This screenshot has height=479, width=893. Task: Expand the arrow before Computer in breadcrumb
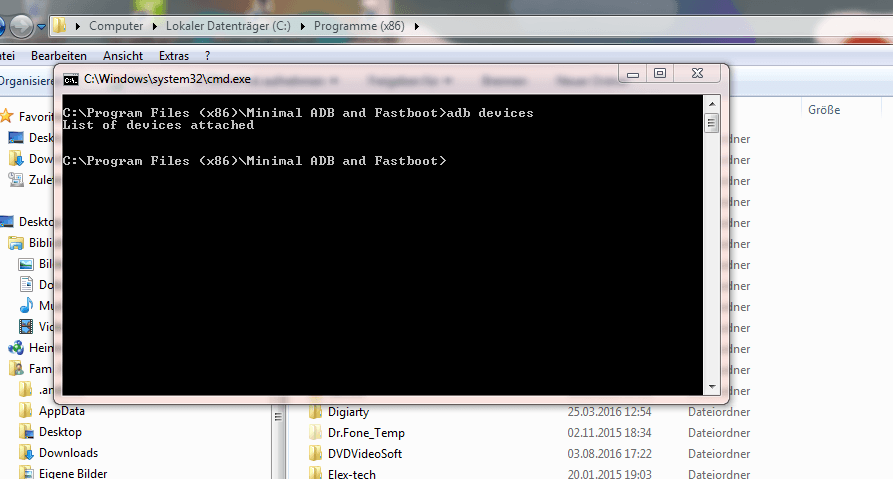coord(77,26)
